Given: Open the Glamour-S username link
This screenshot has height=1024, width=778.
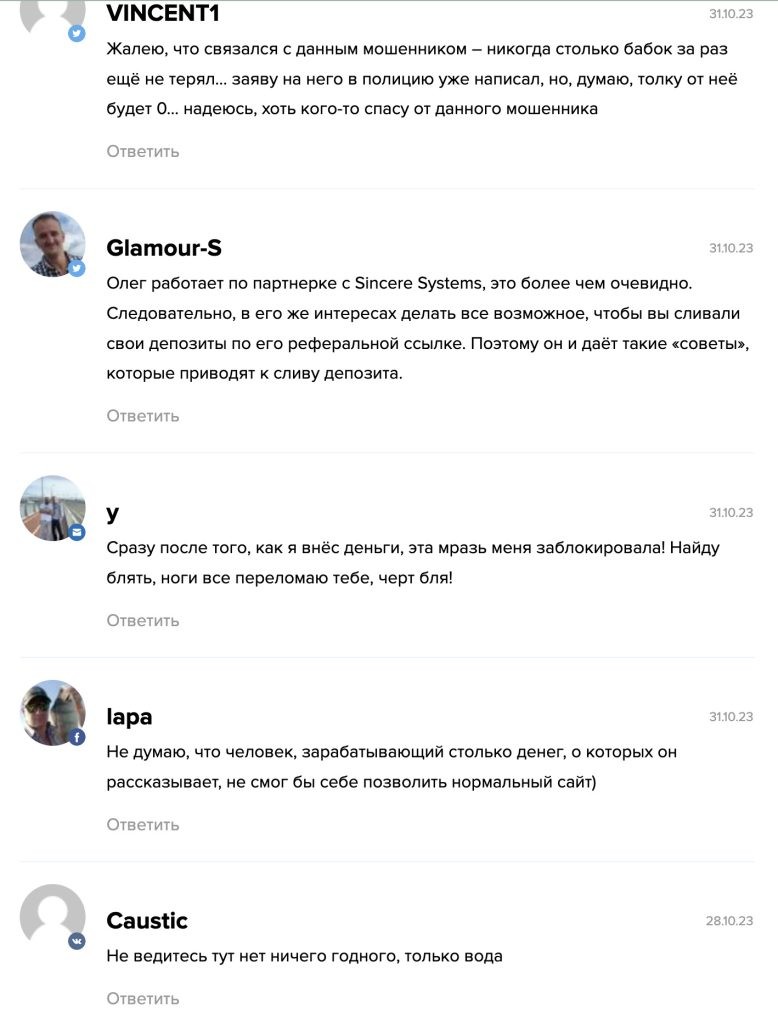Looking at the screenshot, I should pos(164,248).
